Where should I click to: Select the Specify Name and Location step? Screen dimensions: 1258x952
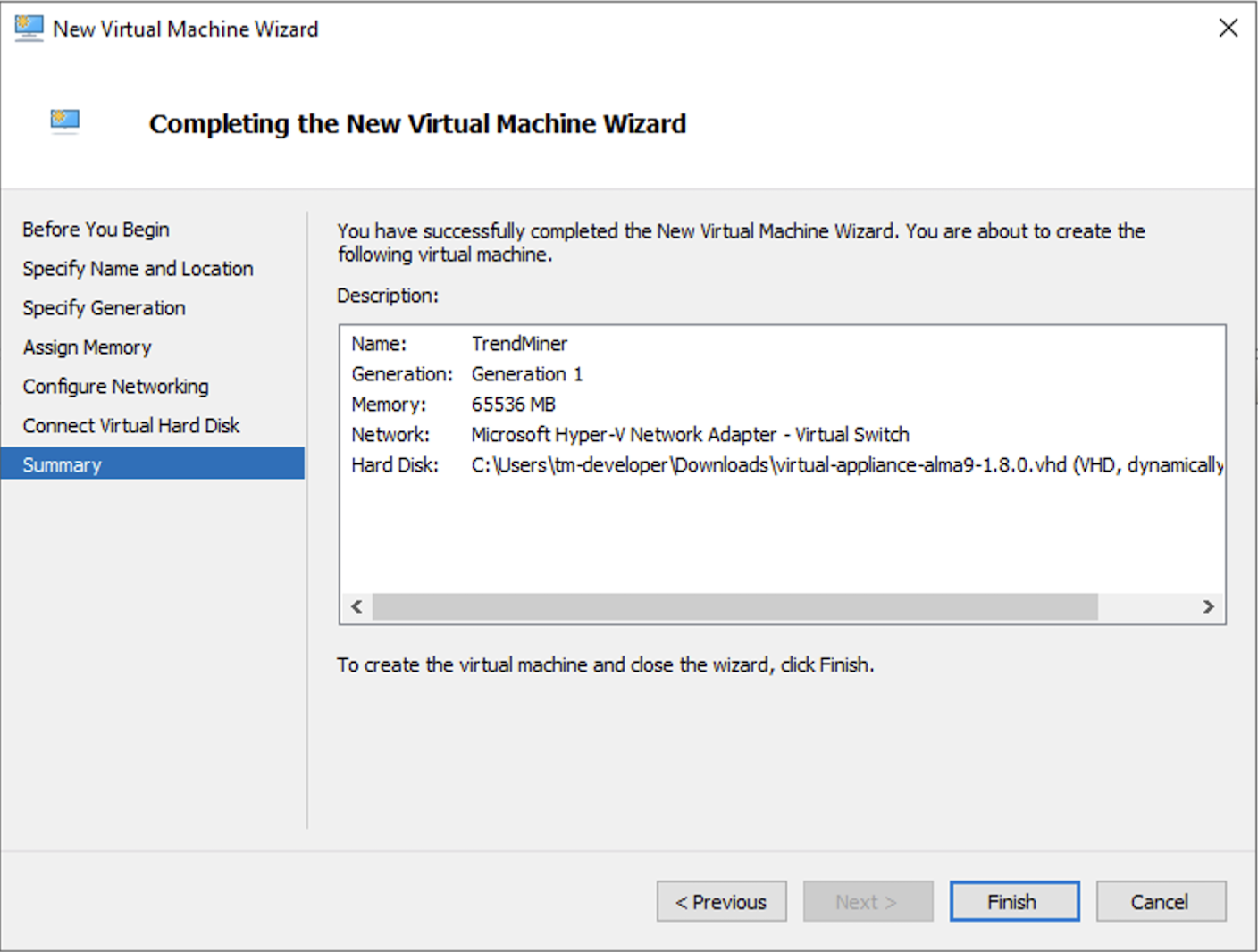coord(137,269)
